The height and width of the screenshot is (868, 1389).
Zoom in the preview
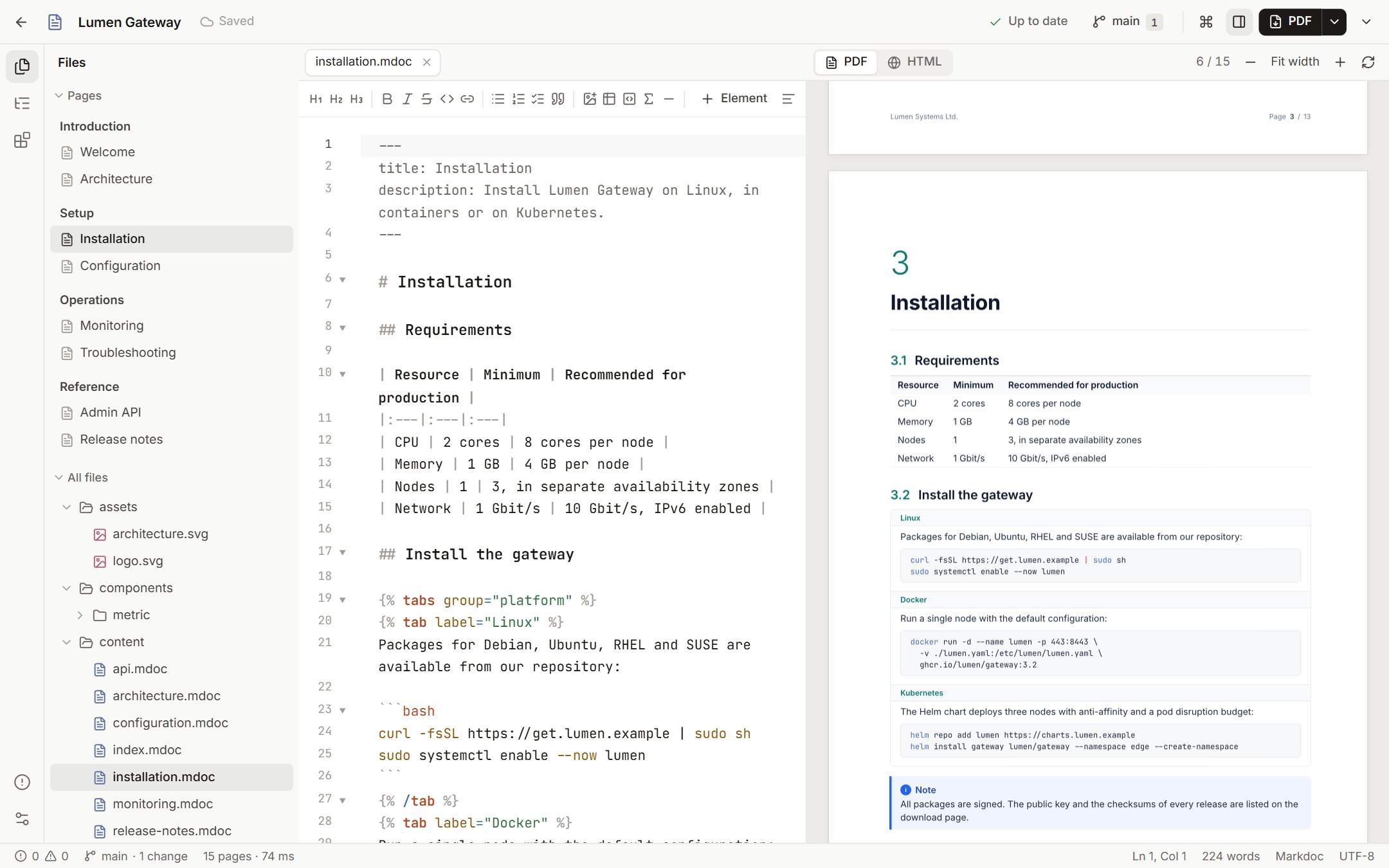point(1340,62)
